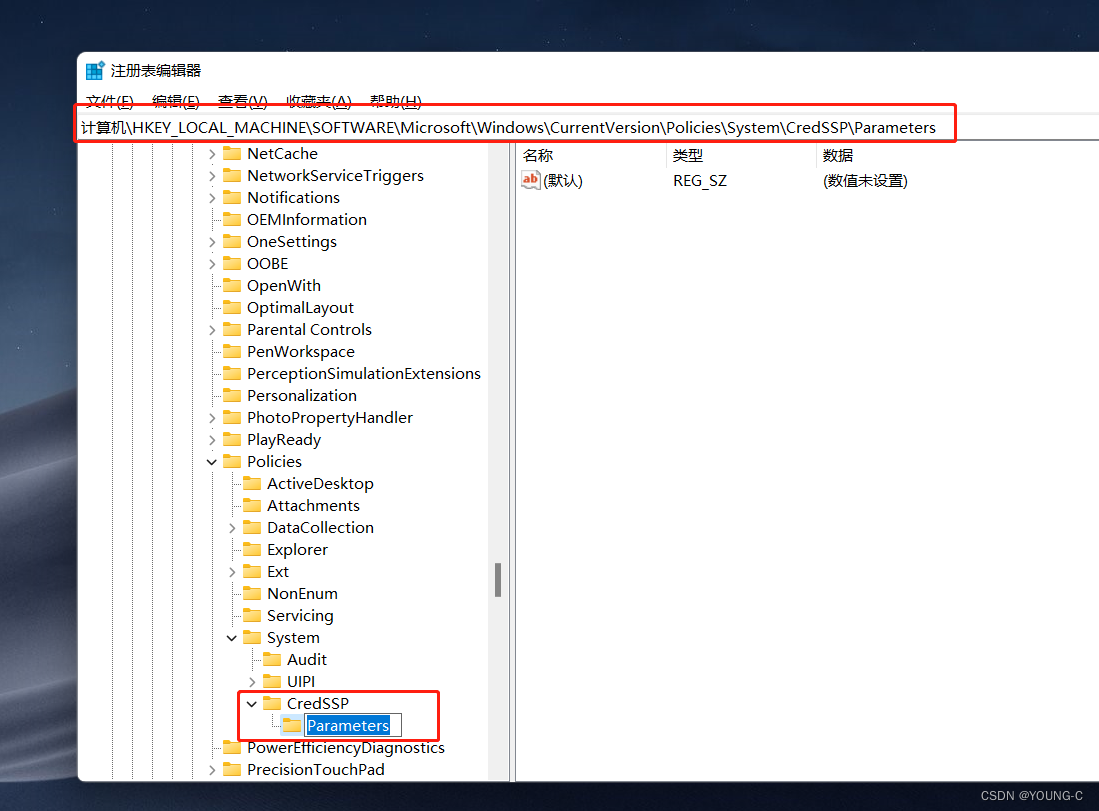The height and width of the screenshot is (811, 1099).
Task: Click the Explorer folder icon
Action: (x=252, y=550)
